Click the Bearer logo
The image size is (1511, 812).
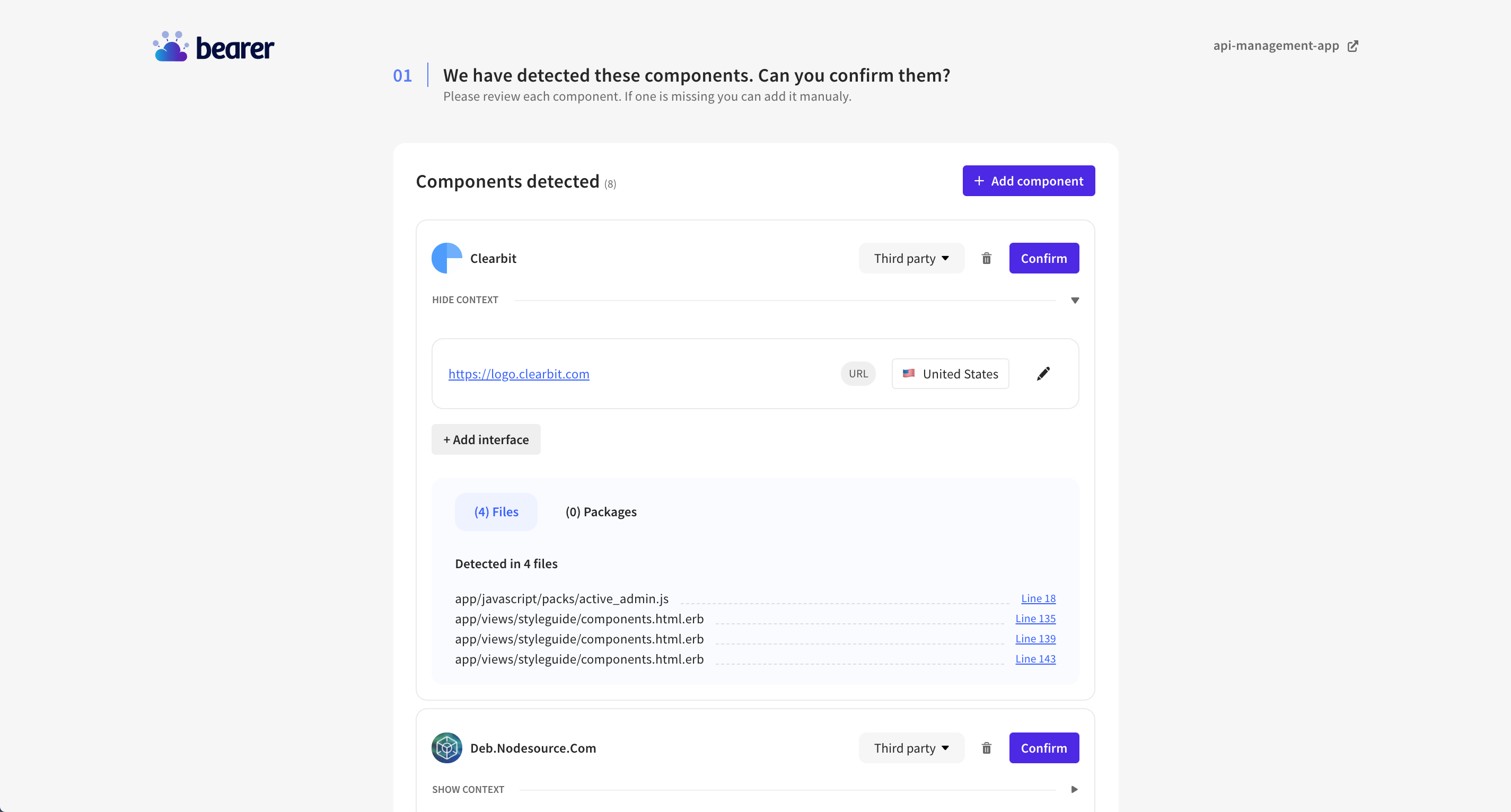[213, 46]
